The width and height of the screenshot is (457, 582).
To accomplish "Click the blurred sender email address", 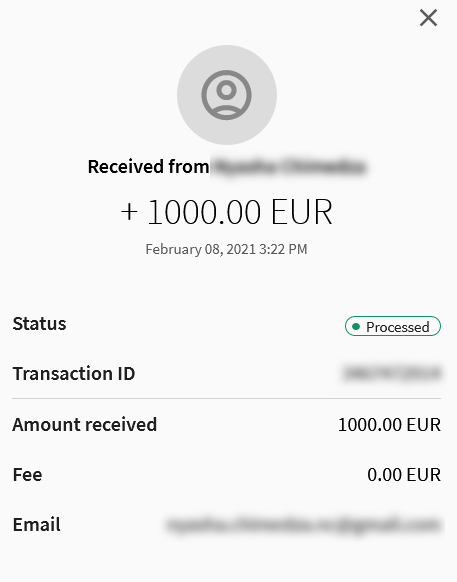I will pos(304,525).
